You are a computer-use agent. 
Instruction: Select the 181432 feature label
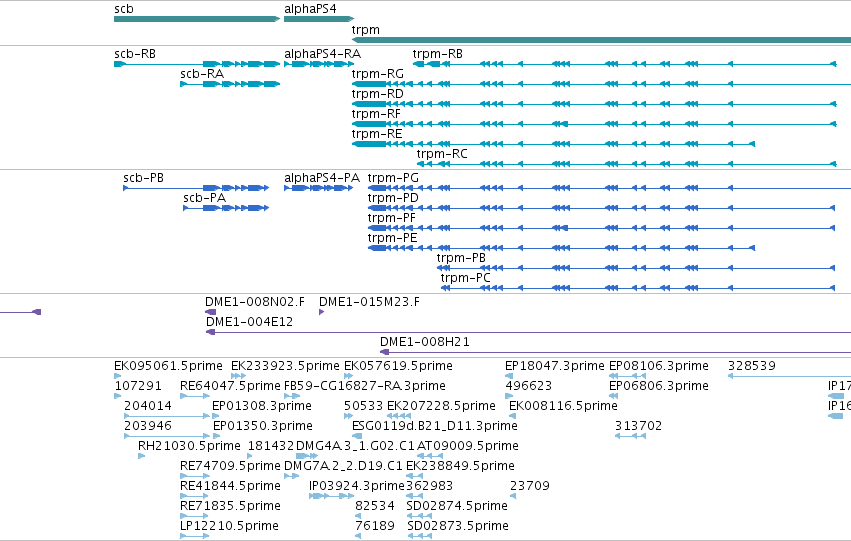click(270, 446)
